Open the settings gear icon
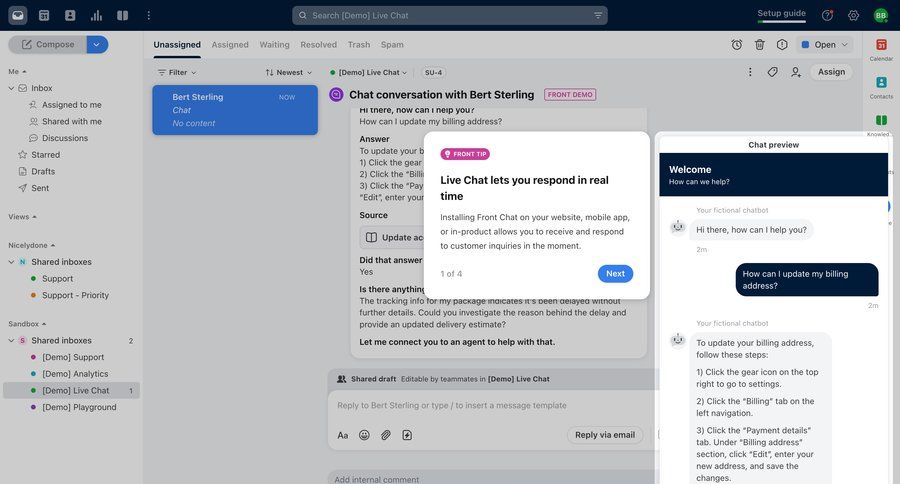This screenshot has height=484, width=900. [x=853, y=15]
